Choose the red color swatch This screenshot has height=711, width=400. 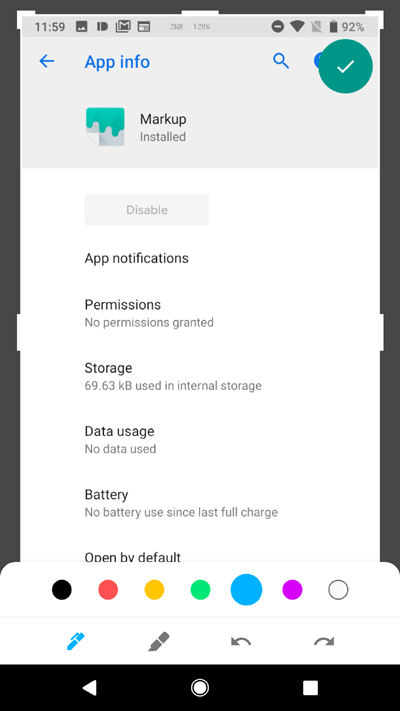[108, 590]
